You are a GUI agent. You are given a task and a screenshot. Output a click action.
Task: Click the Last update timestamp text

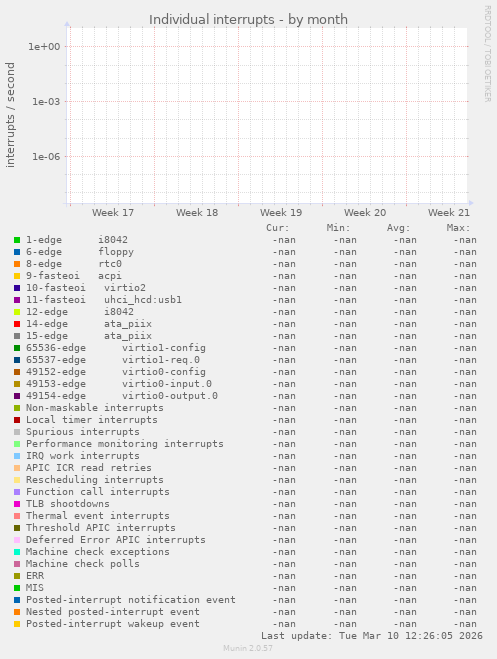pyautogui.click(x=372, y=636)
